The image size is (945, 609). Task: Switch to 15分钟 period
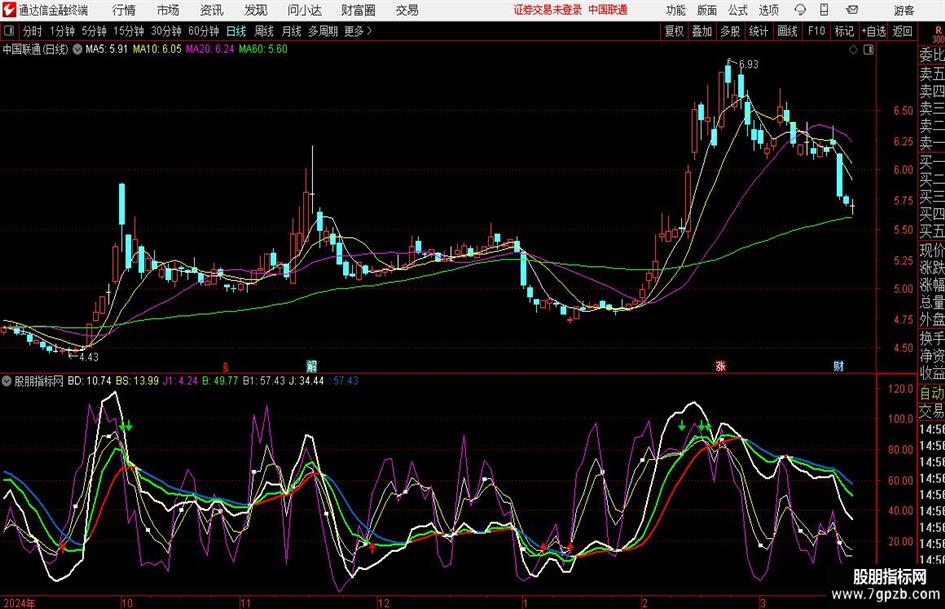129,31
